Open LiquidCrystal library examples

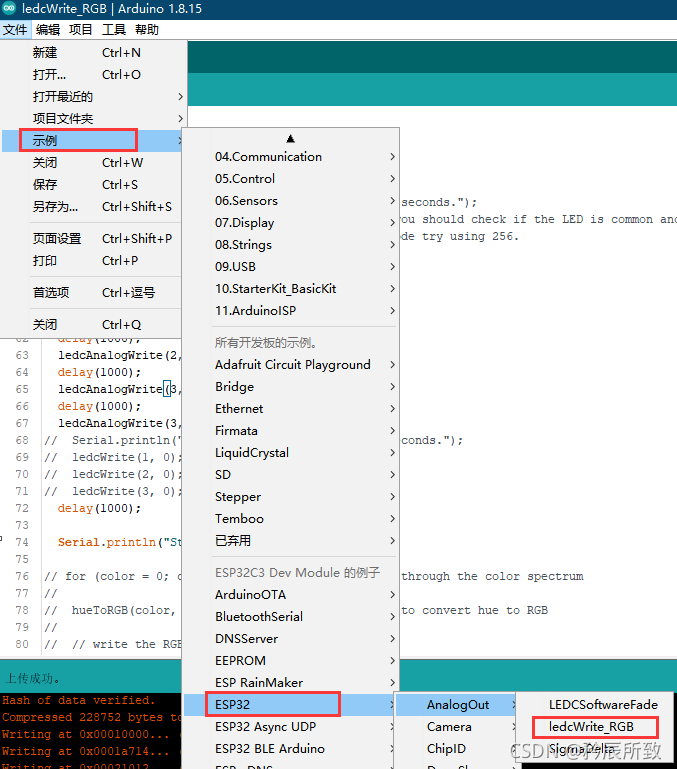click(290, 453)
